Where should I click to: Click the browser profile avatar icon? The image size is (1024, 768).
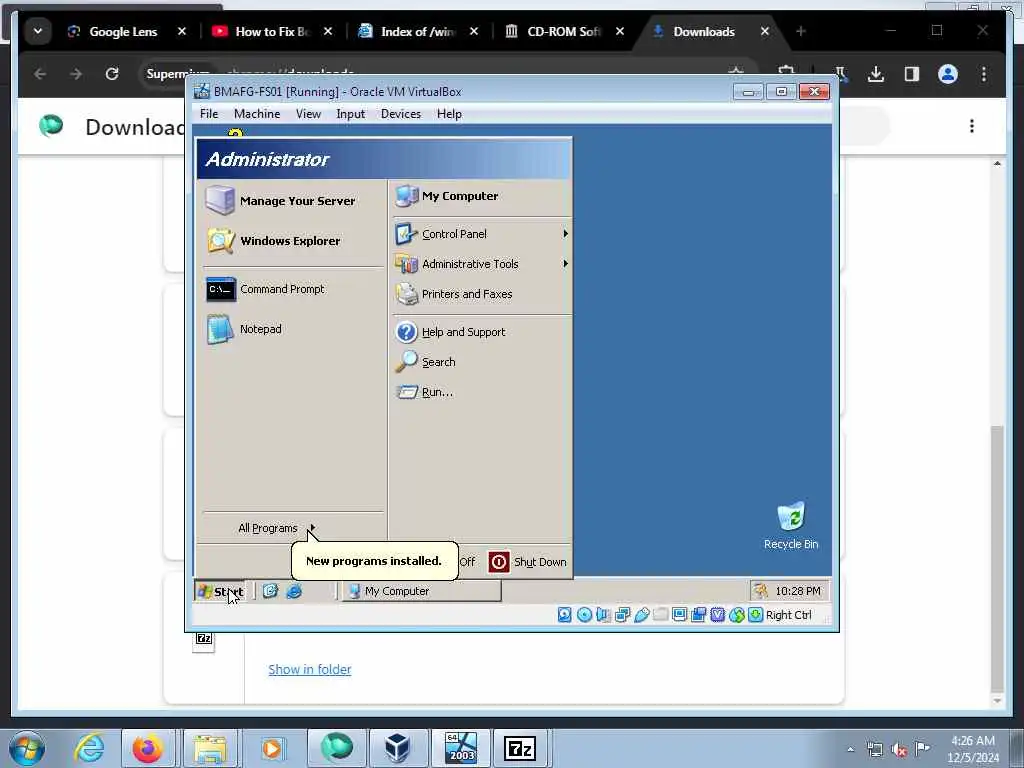pyautogui.click(x=948, y=74)
